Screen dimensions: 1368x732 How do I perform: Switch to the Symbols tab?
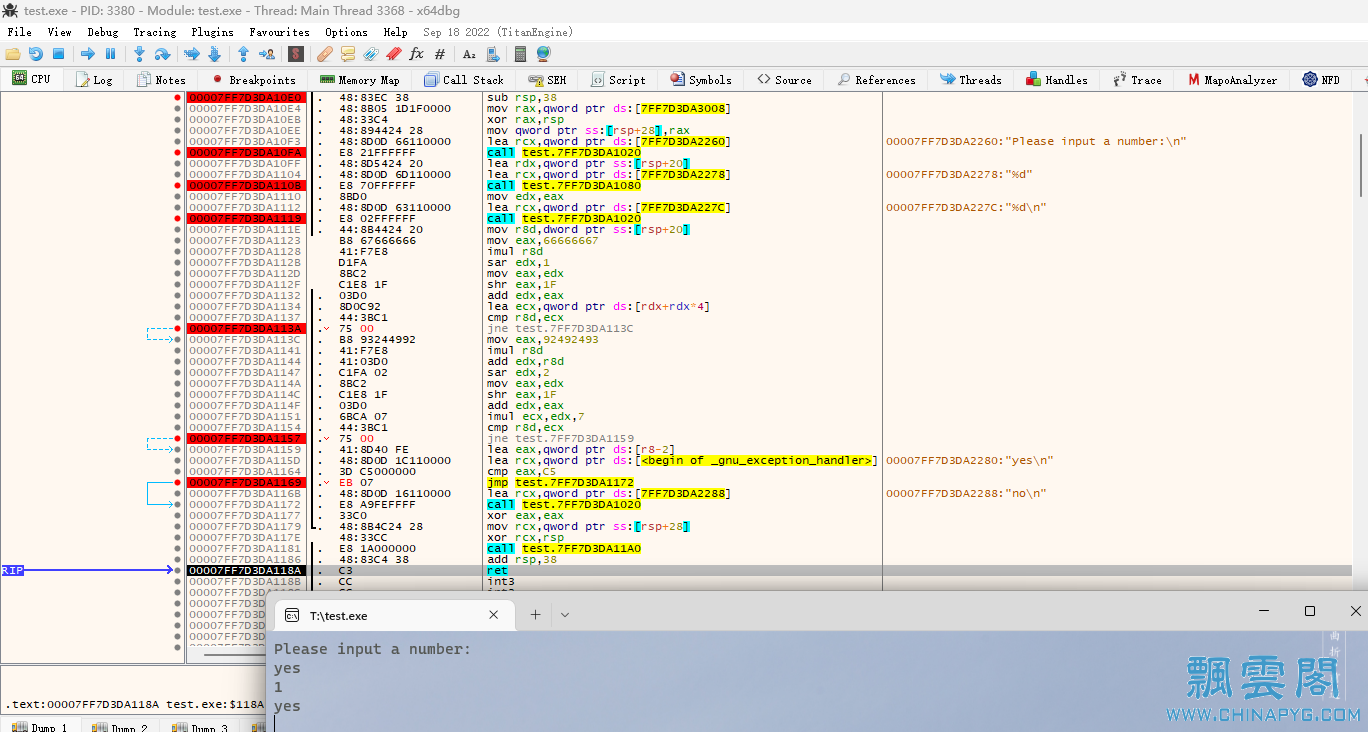point(701,80)
